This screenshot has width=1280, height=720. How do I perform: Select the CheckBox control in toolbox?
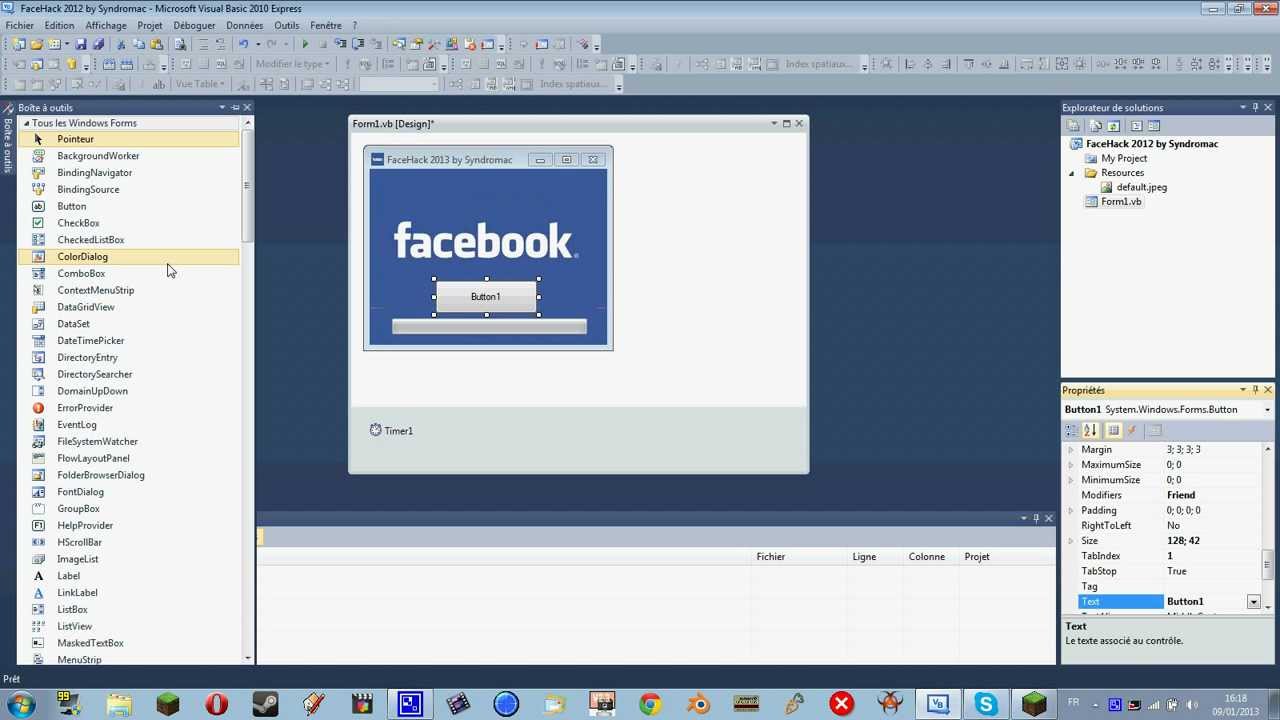[x=78, y=223]
